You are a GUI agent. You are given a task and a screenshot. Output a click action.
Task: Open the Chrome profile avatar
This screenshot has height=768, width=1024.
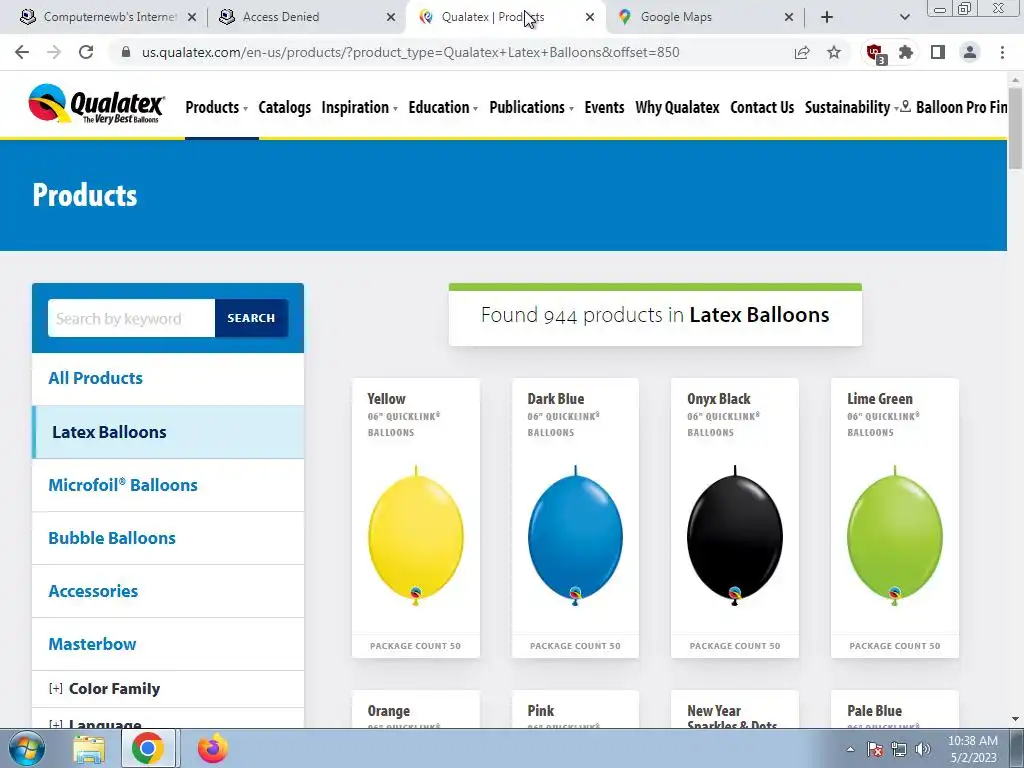coord(970,52)
